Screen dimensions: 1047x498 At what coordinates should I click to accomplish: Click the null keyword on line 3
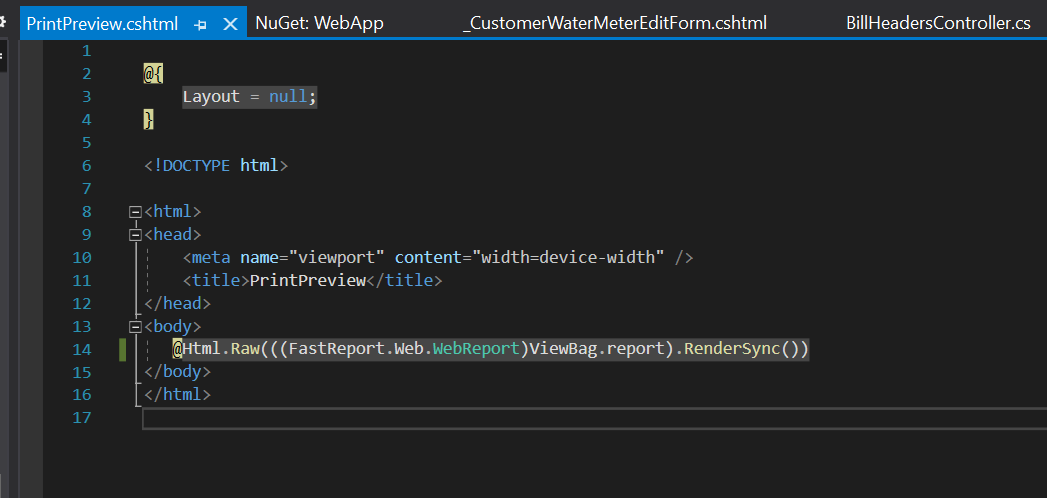coord(288,97)
